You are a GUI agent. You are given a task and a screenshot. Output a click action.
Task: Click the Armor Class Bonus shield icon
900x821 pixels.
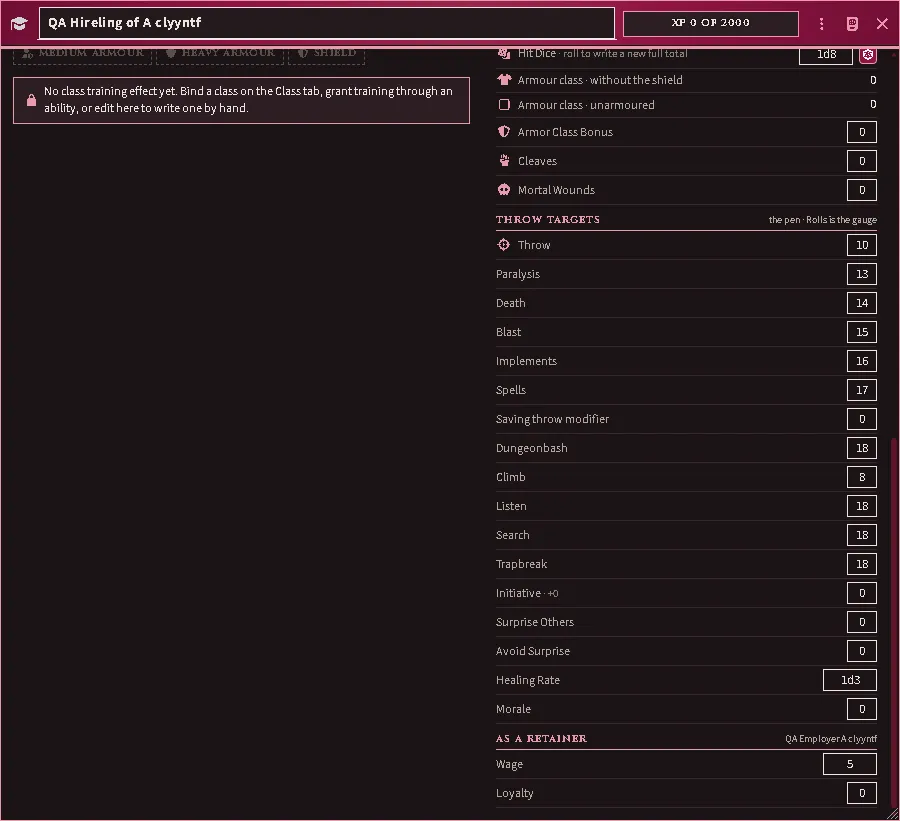(504, 132)
